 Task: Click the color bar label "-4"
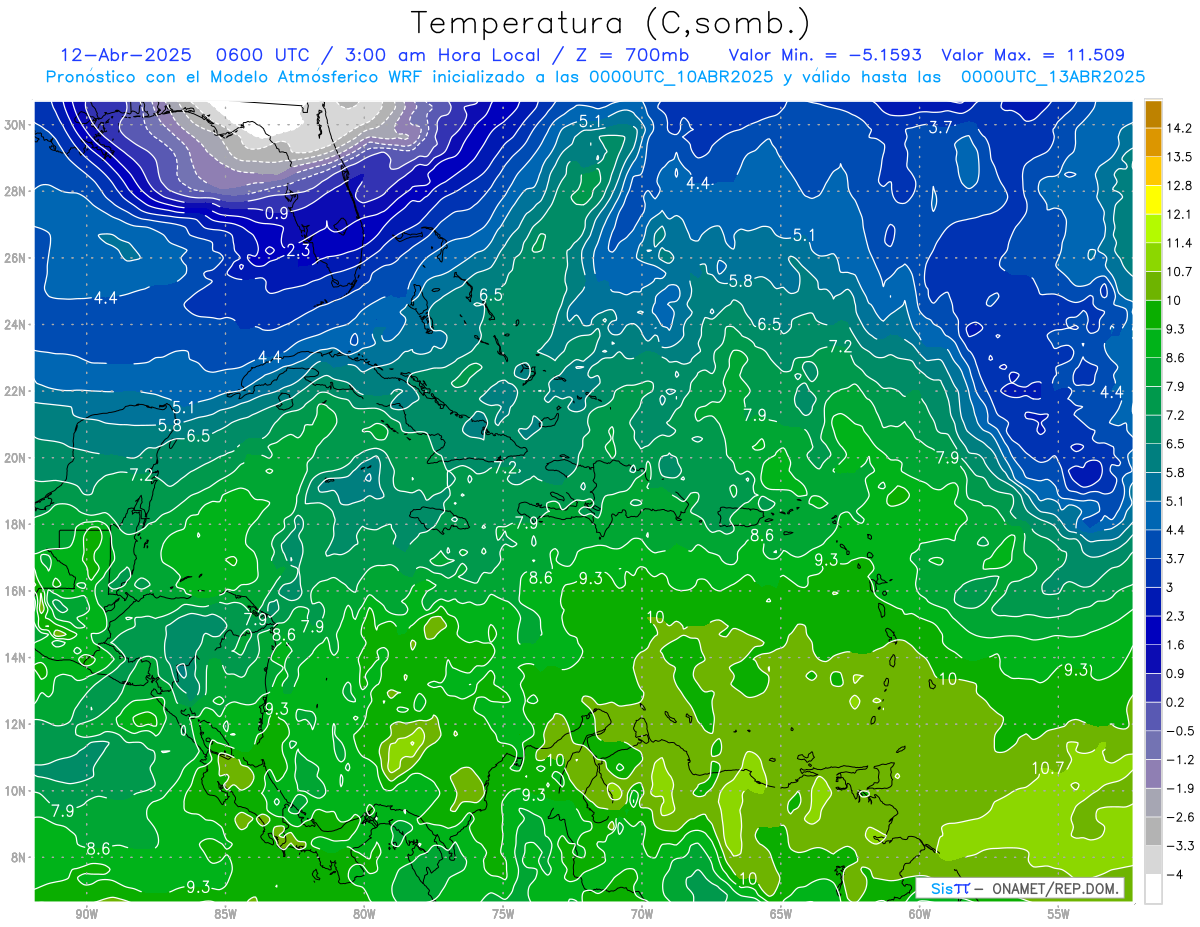pyautogui.click(x=1174, y=874)
